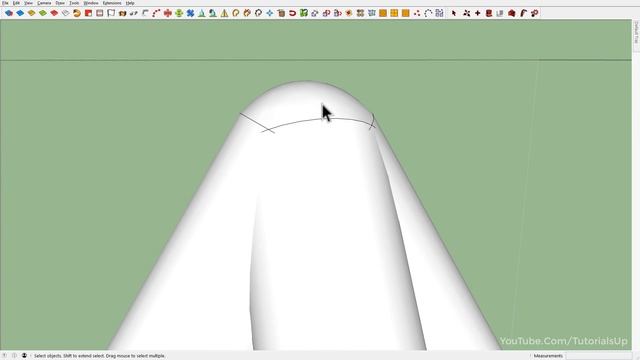Open the Window menu
Screen dimensions: 640x360
click(91, 3)
